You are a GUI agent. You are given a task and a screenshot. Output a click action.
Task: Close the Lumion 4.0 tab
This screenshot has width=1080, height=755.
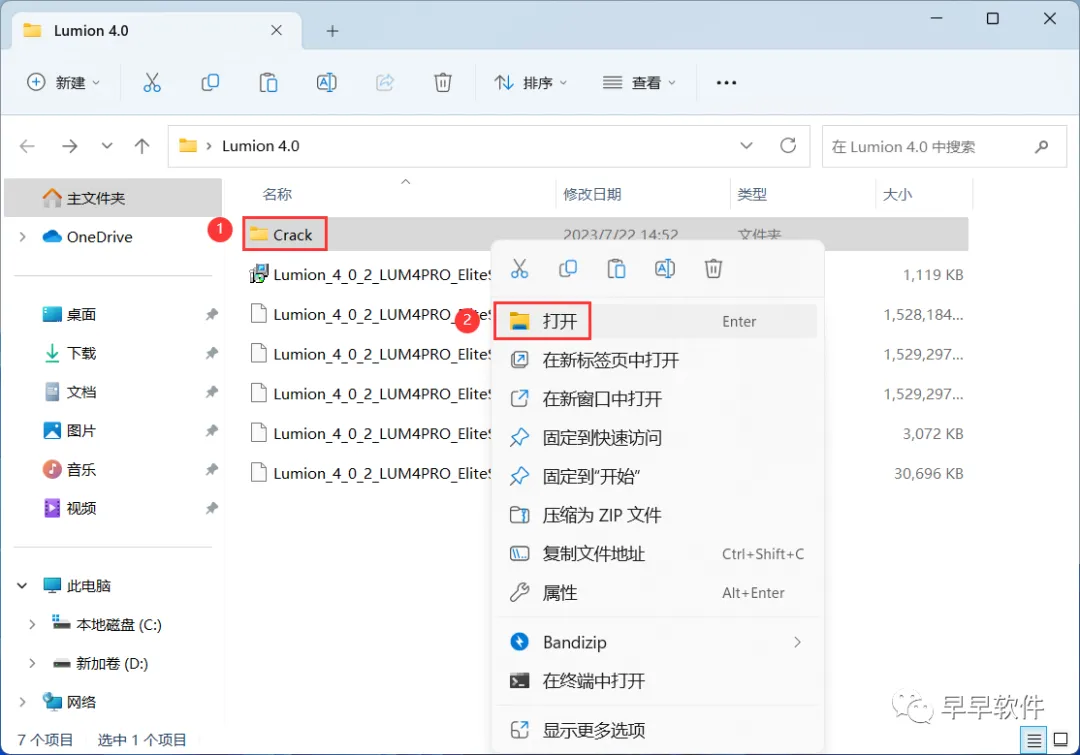pyautogui.click(x=276, y=30)
